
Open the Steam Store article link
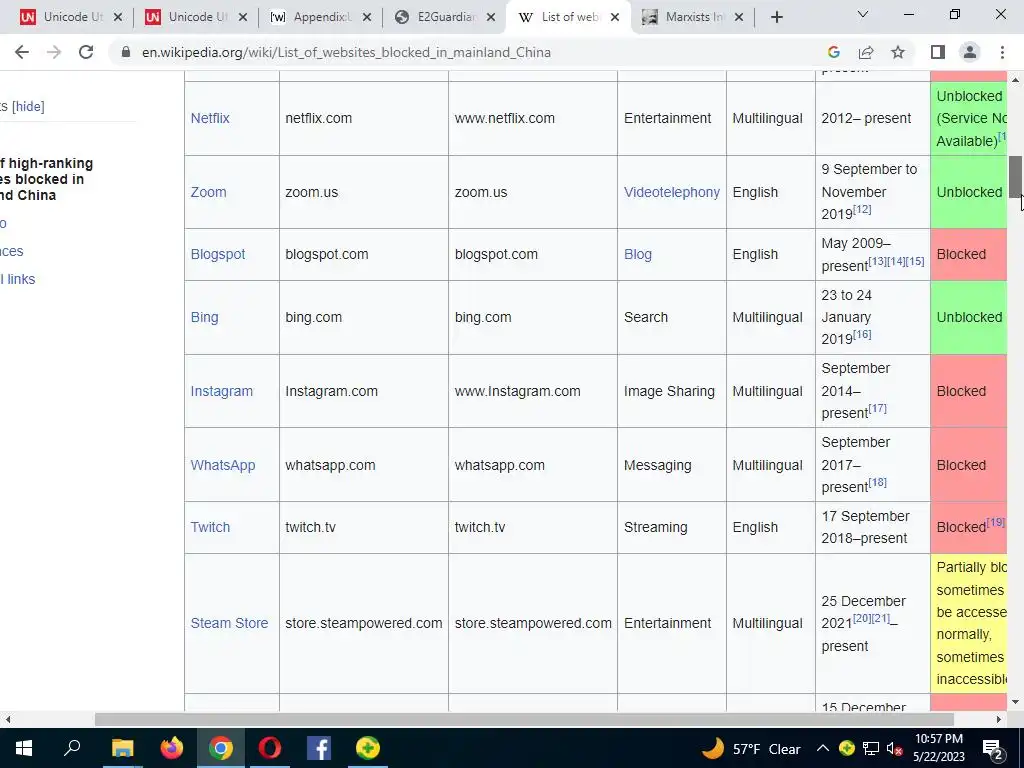[229, 623]
